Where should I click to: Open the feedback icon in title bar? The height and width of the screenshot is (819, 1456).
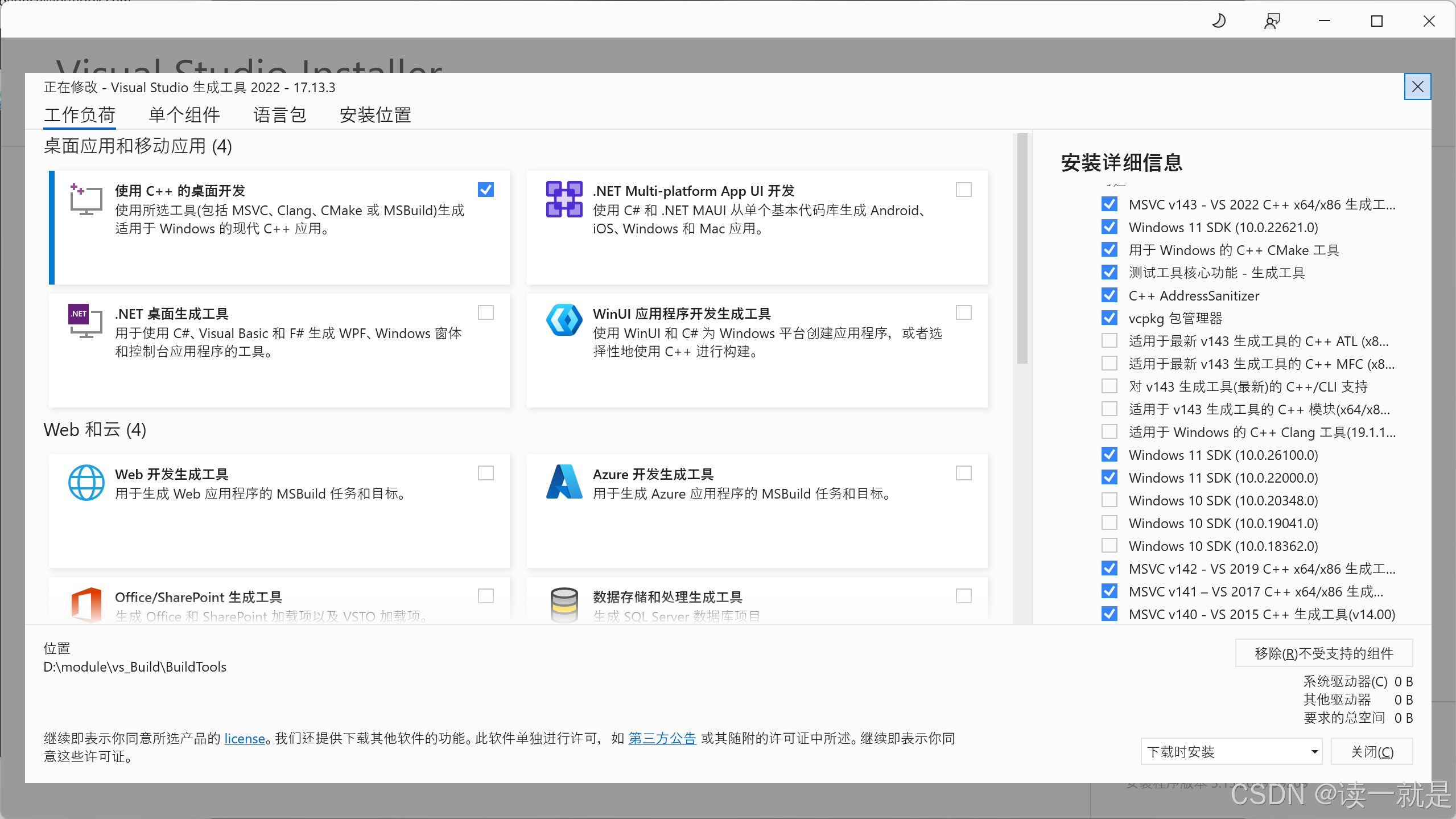pos(1272,21)
